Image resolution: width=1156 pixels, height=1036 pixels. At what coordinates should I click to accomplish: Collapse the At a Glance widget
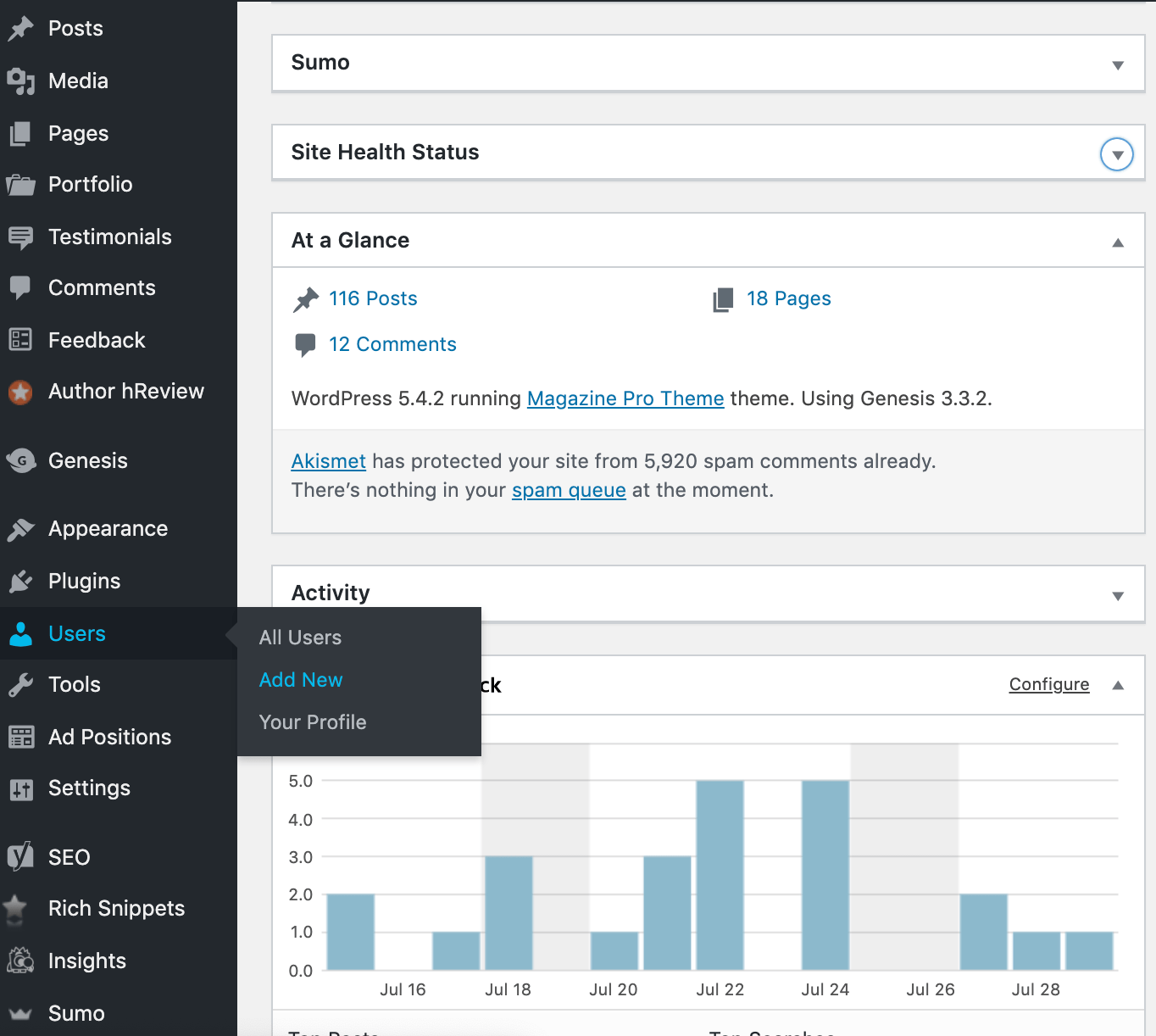tap(1118, 242)
